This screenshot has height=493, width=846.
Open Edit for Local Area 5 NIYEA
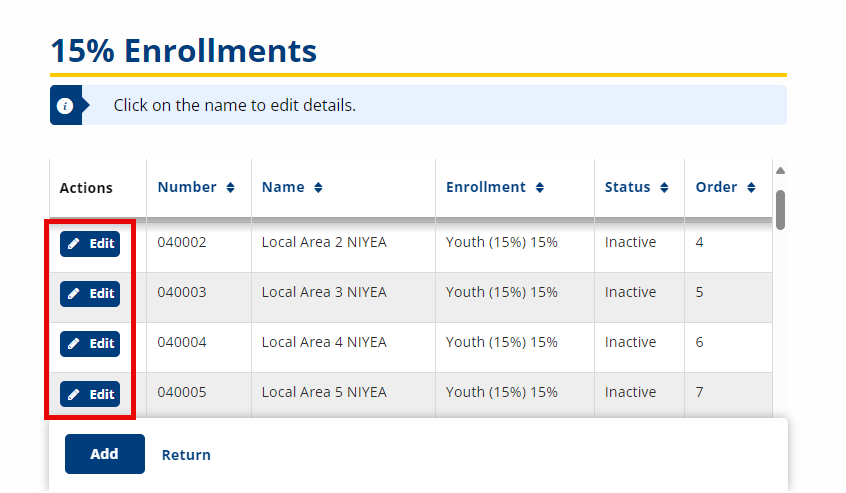[90, 394]
